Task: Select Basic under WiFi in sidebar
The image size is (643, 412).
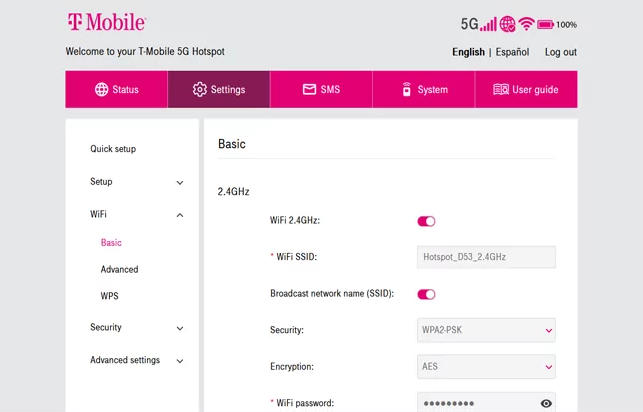Action: coord(111,243)
